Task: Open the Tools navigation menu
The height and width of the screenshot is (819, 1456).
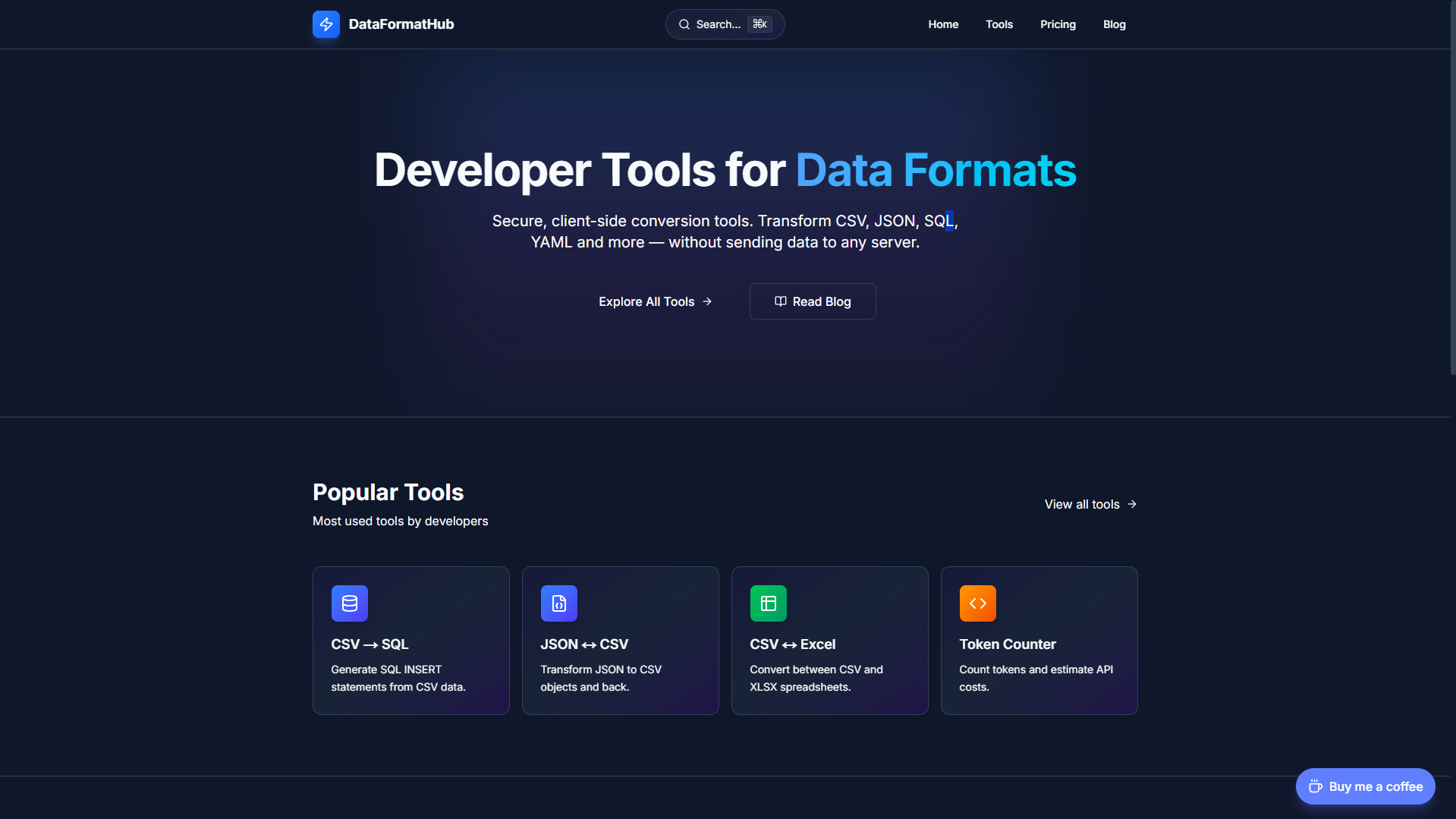Action: coord(998,24)
